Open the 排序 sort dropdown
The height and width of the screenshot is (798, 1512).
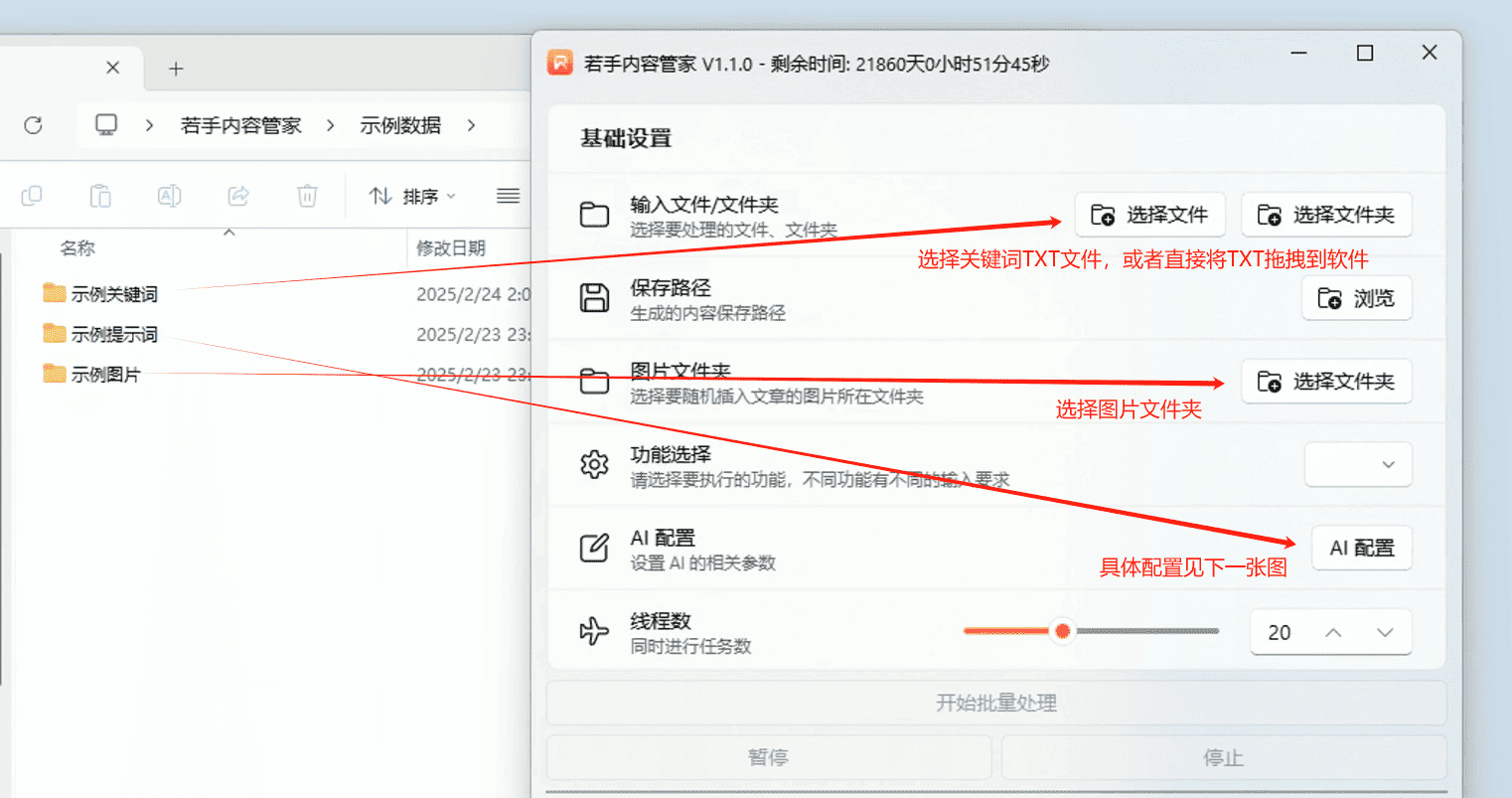click(412, 196)
